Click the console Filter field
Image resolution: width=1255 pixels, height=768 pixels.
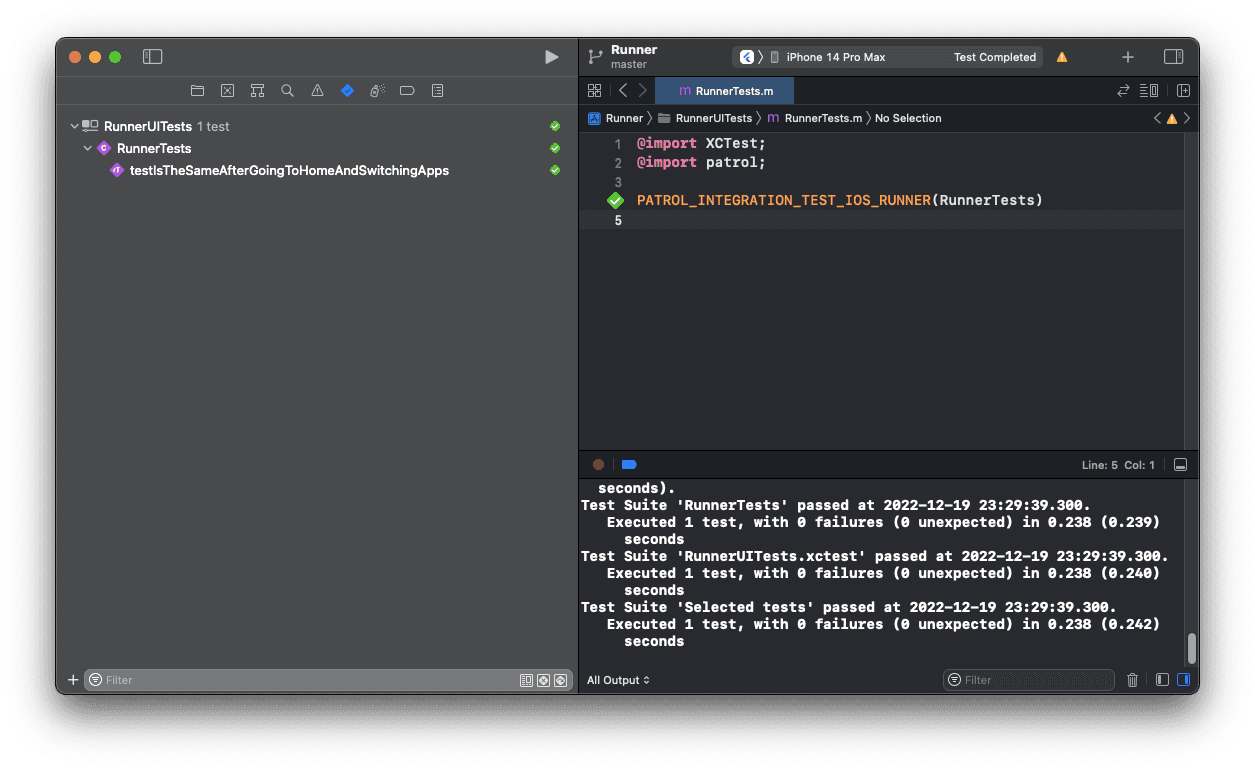[1028, 680]
